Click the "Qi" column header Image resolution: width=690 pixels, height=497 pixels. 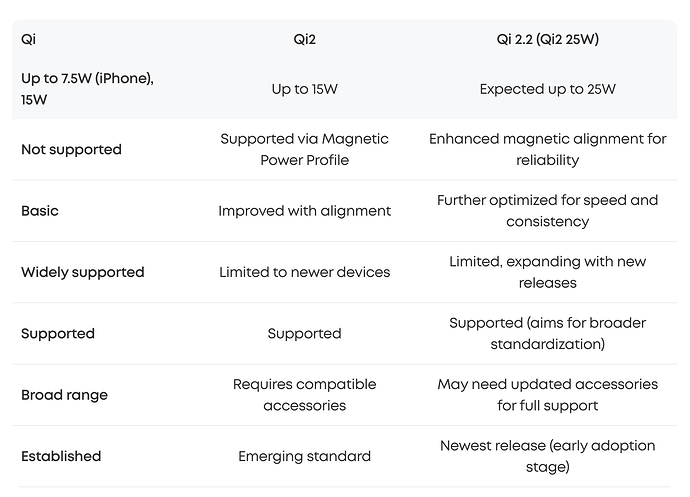click(29, 40)
